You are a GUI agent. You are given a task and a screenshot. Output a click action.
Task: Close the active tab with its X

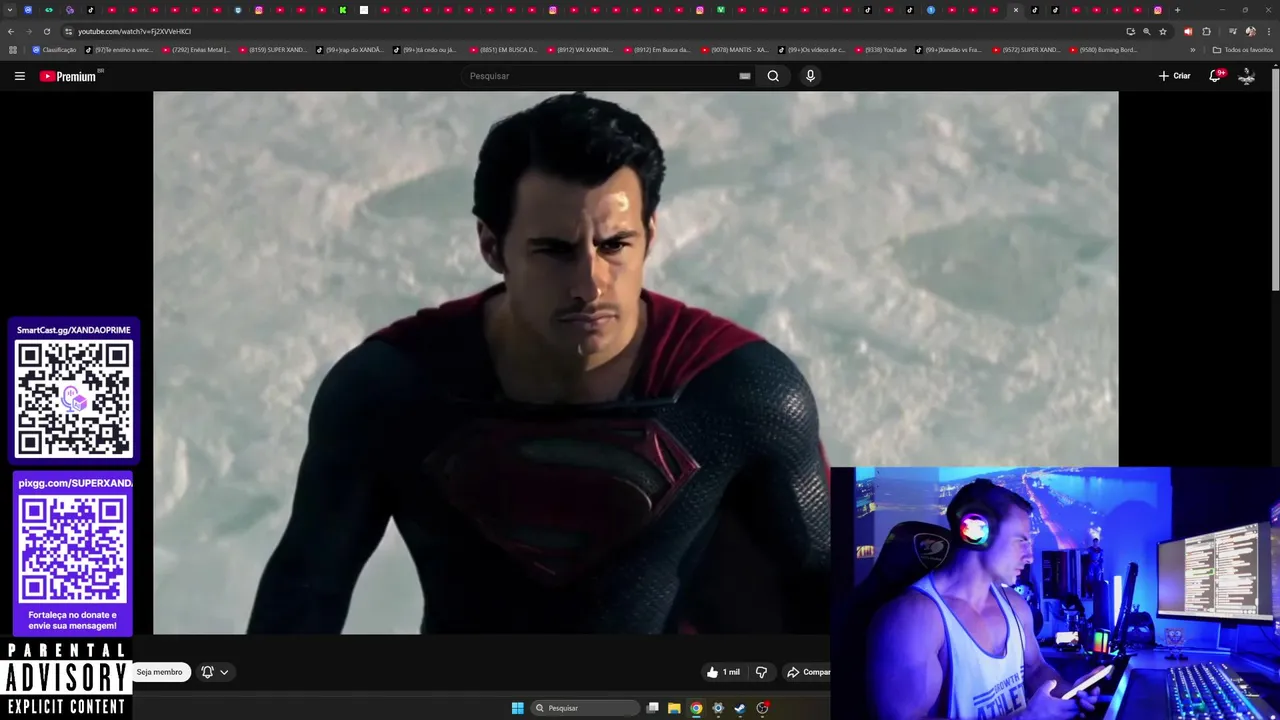(1015, 10)
